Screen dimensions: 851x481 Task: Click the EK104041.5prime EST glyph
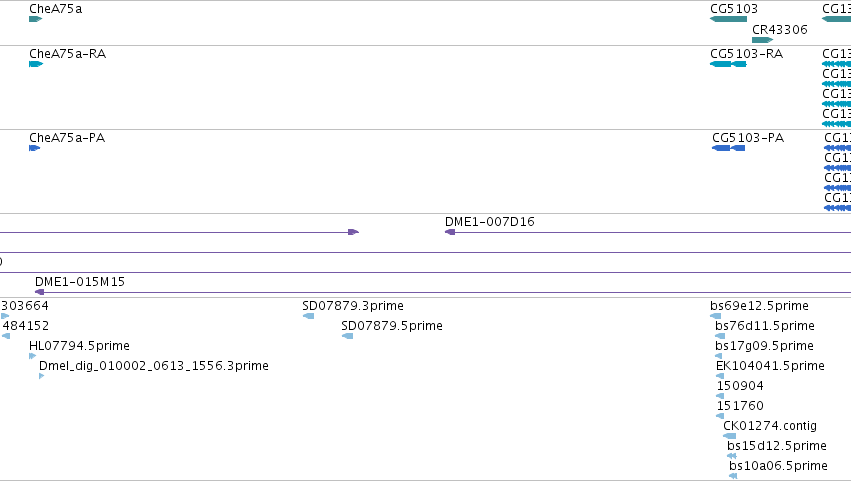[x=720, y=376]
